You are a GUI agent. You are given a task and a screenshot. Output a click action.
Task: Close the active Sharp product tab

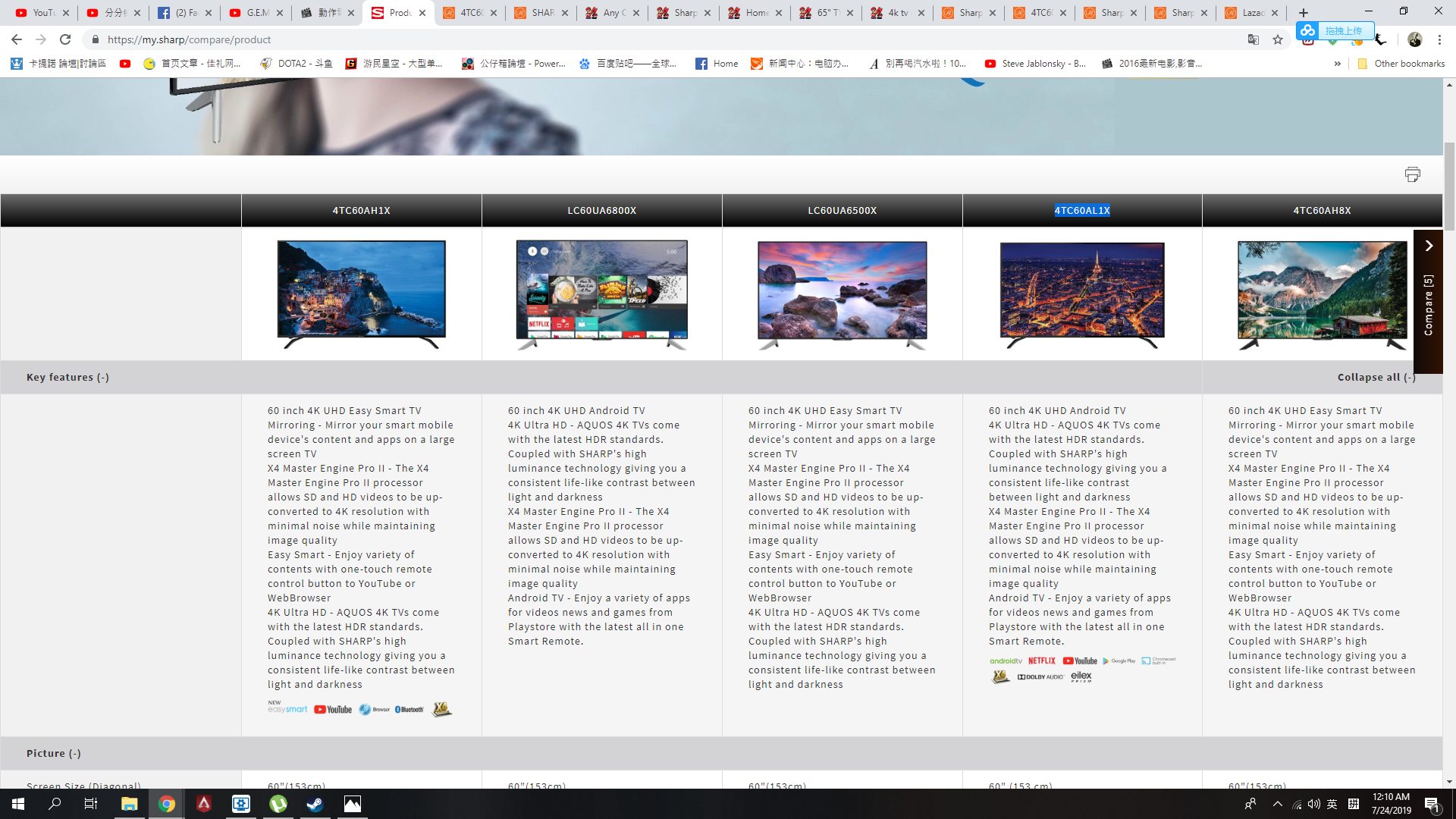[x=422, y=13]
